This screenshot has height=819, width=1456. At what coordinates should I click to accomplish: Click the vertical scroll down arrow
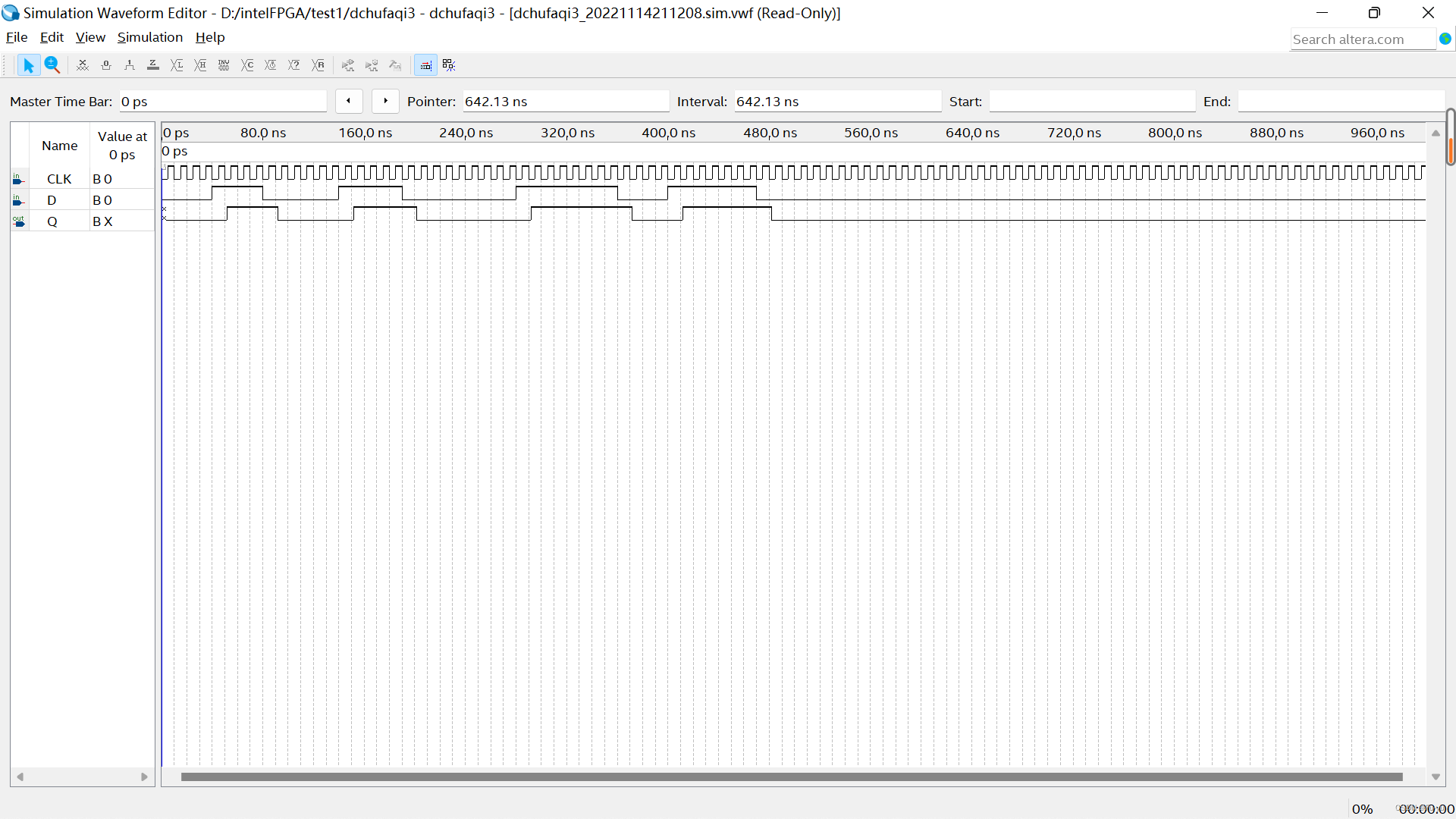pos(1436,777)
